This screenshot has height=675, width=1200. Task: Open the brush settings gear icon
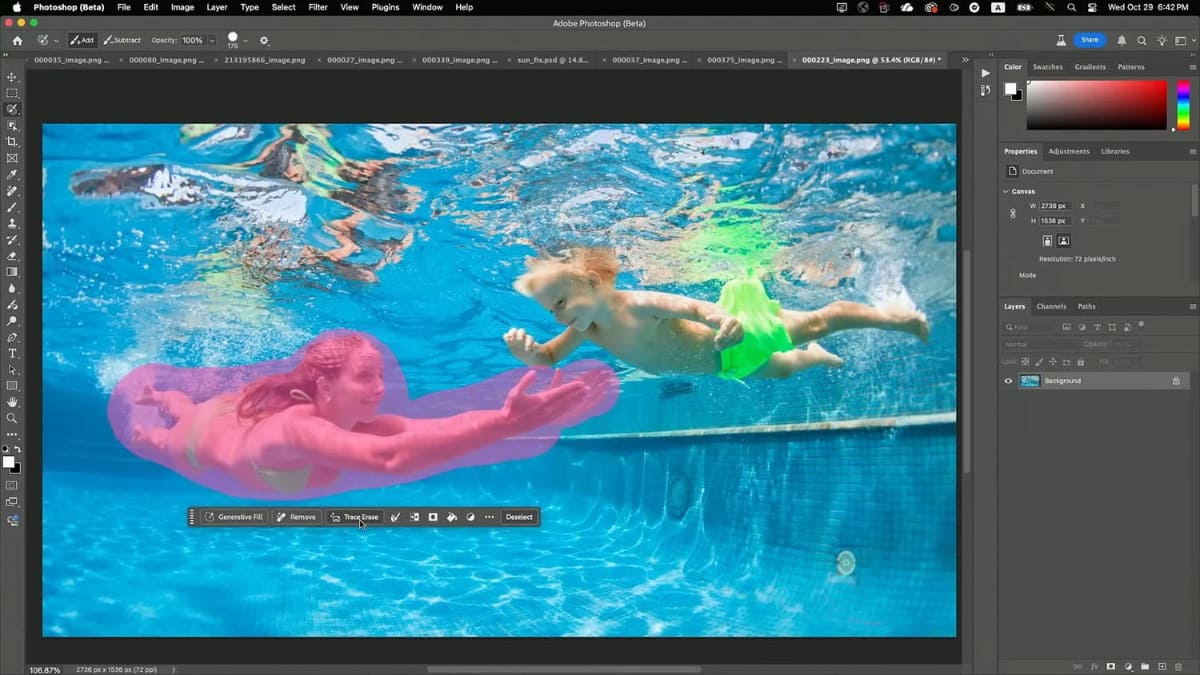click(264, 40)
